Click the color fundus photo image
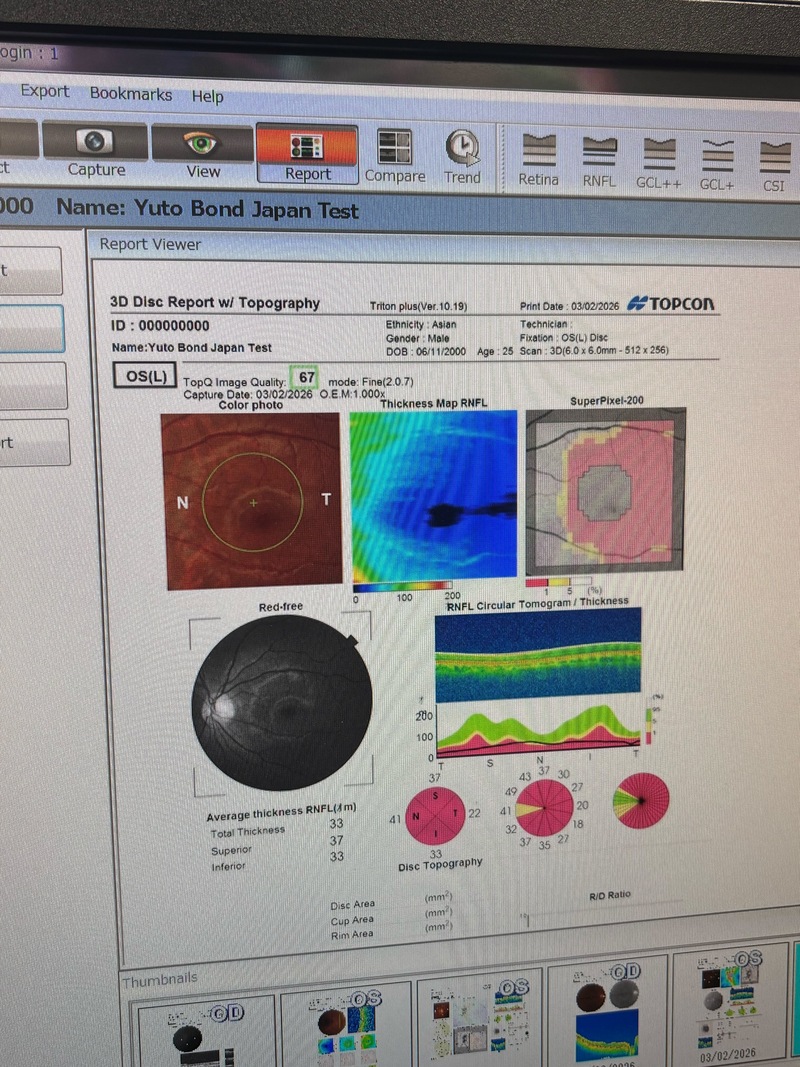The image size is (800, 1067). [251, 500]
